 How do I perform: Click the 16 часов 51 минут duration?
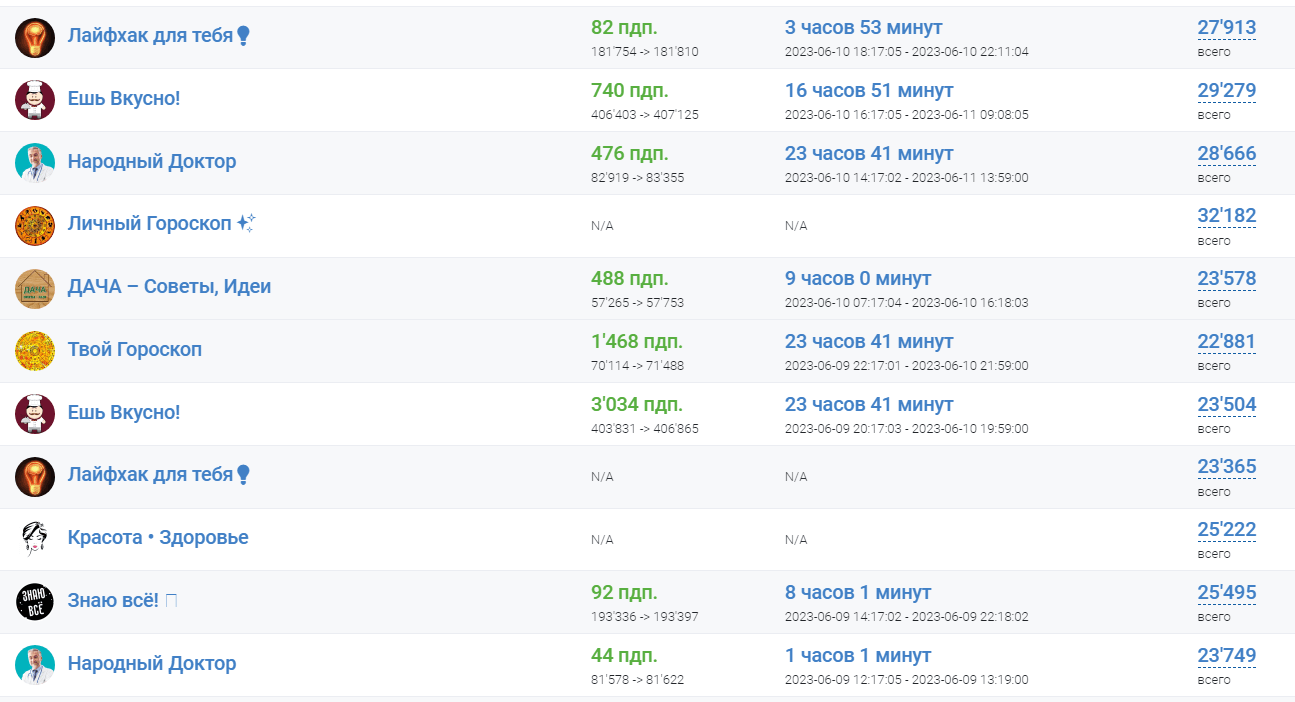[x=868, y=91]
